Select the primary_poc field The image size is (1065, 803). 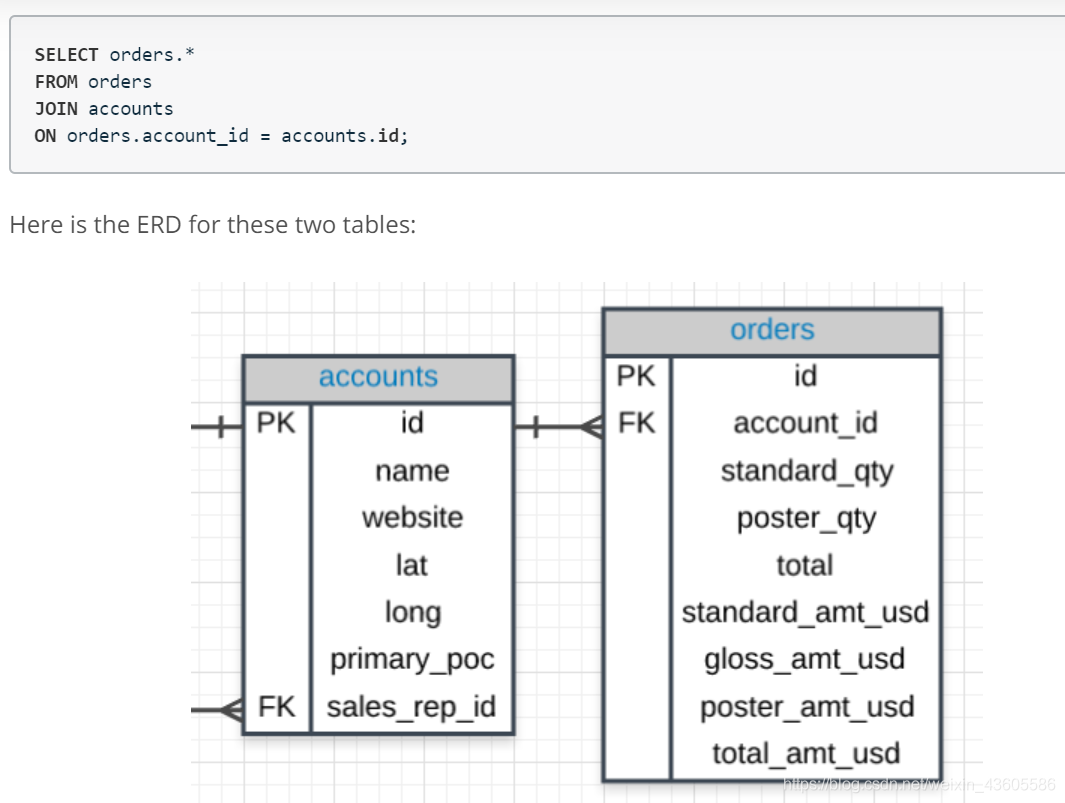coord(412,660)
